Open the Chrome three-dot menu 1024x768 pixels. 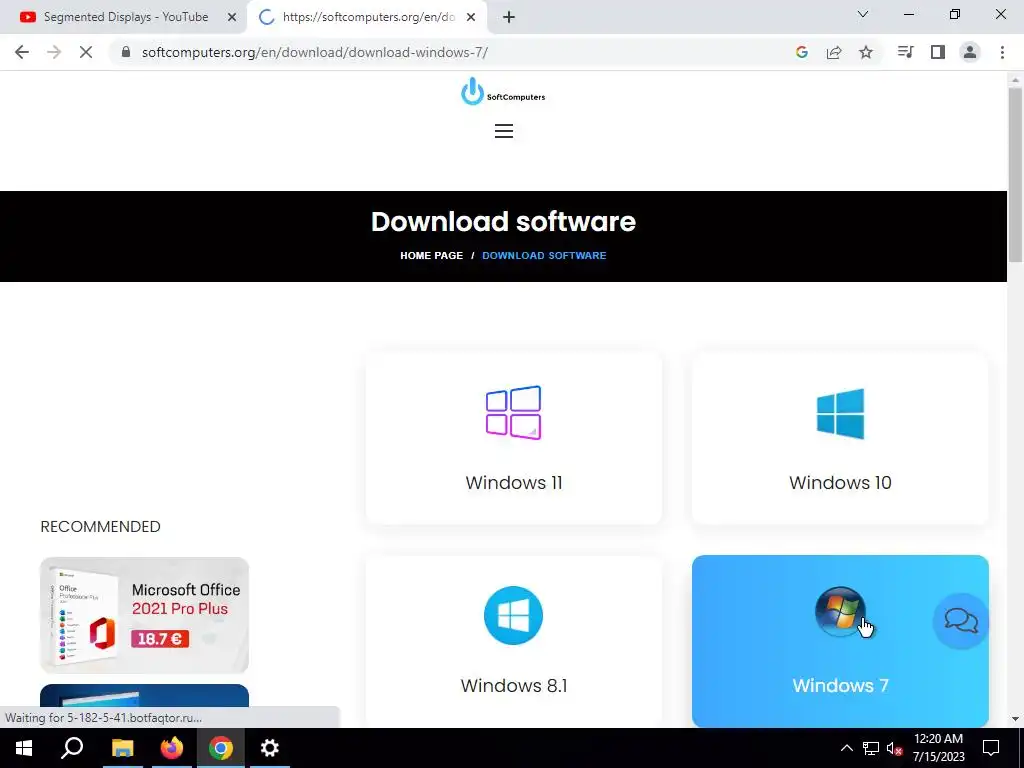tap(1002, 52)
